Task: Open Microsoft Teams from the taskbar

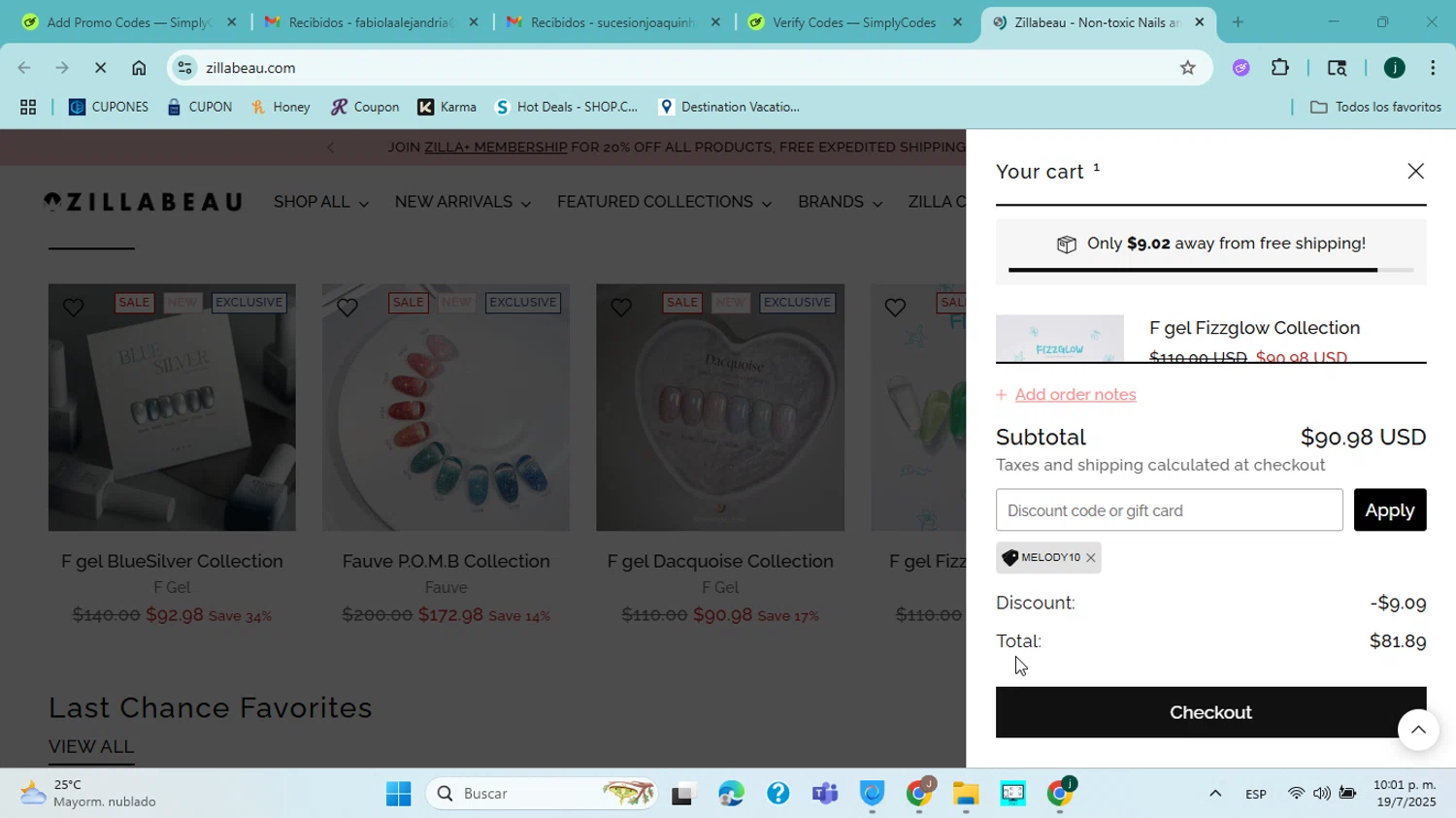Action: [x=825, y=794]
